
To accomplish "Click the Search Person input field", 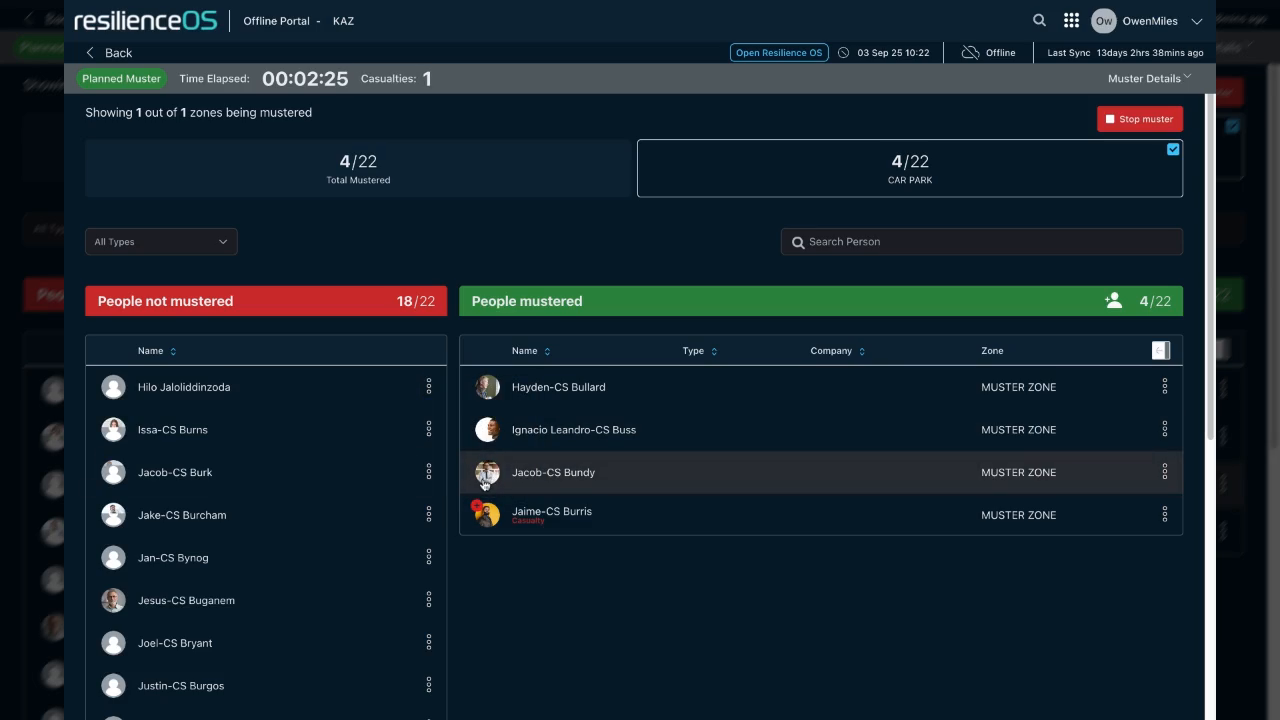I will tap(982, 241).
